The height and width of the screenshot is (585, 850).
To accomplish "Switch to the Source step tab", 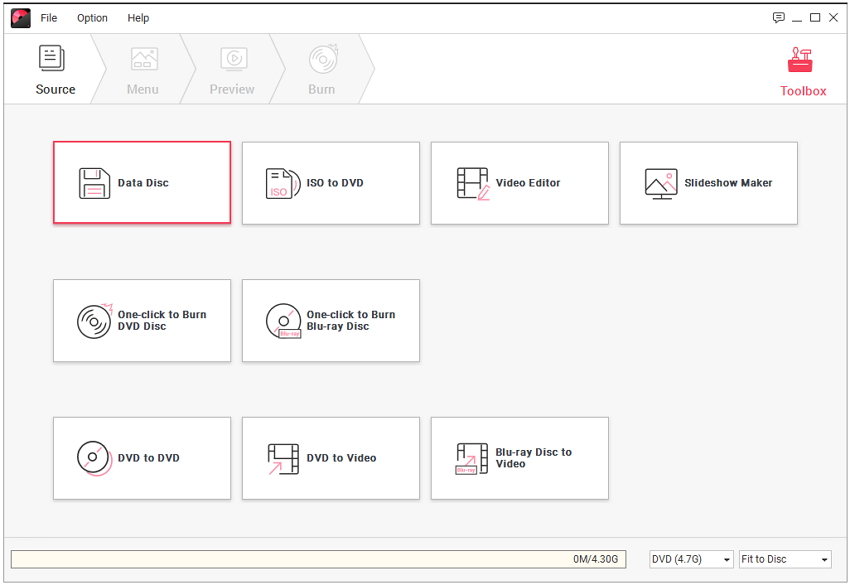I will [55, 69].
